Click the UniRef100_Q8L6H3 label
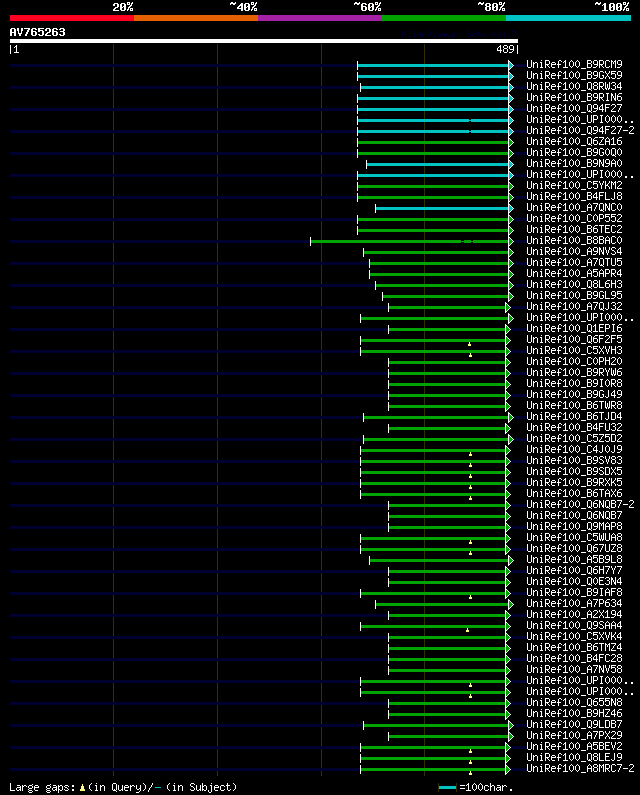The width and height of the screenshot is (640, 795). click(x=574, y=284)
